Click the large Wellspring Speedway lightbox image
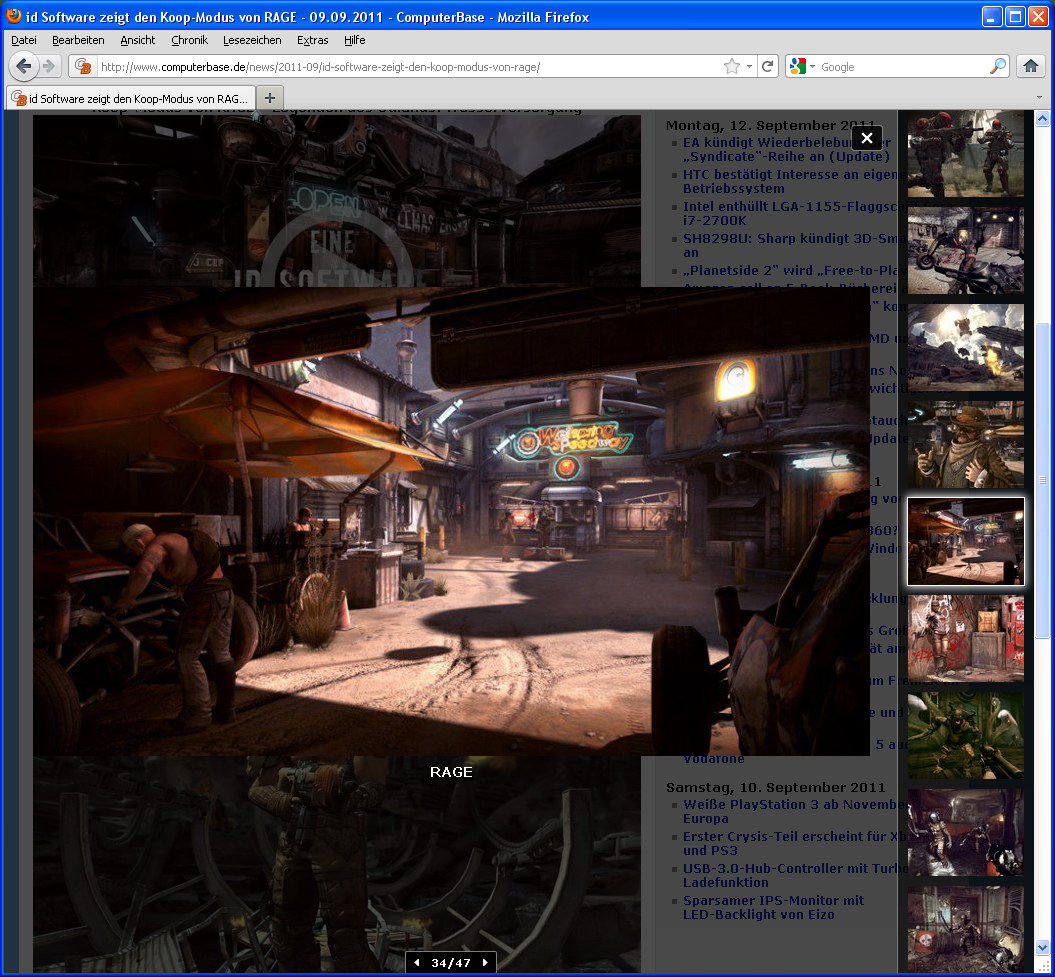The image size is (1055, 977). pyautogui.click(x=451, y=521)
